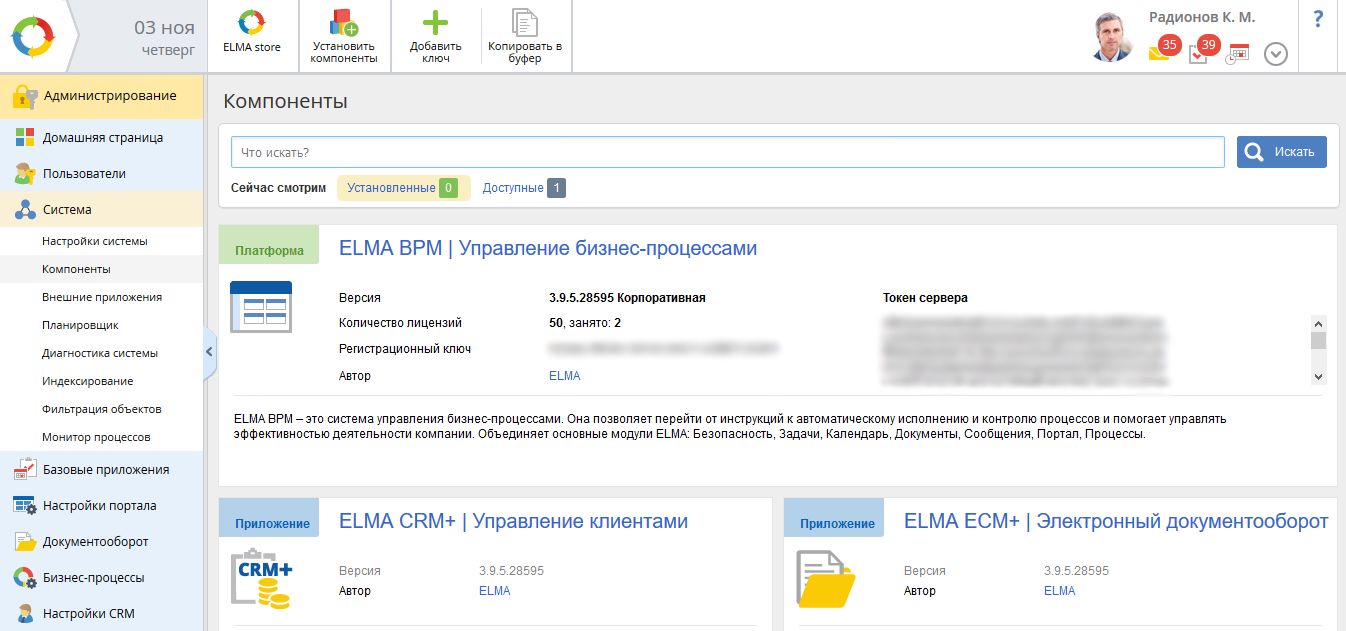The image size is (1346, 631).
Task: Switch to Доступные tab
Action: tap(524, 188)
